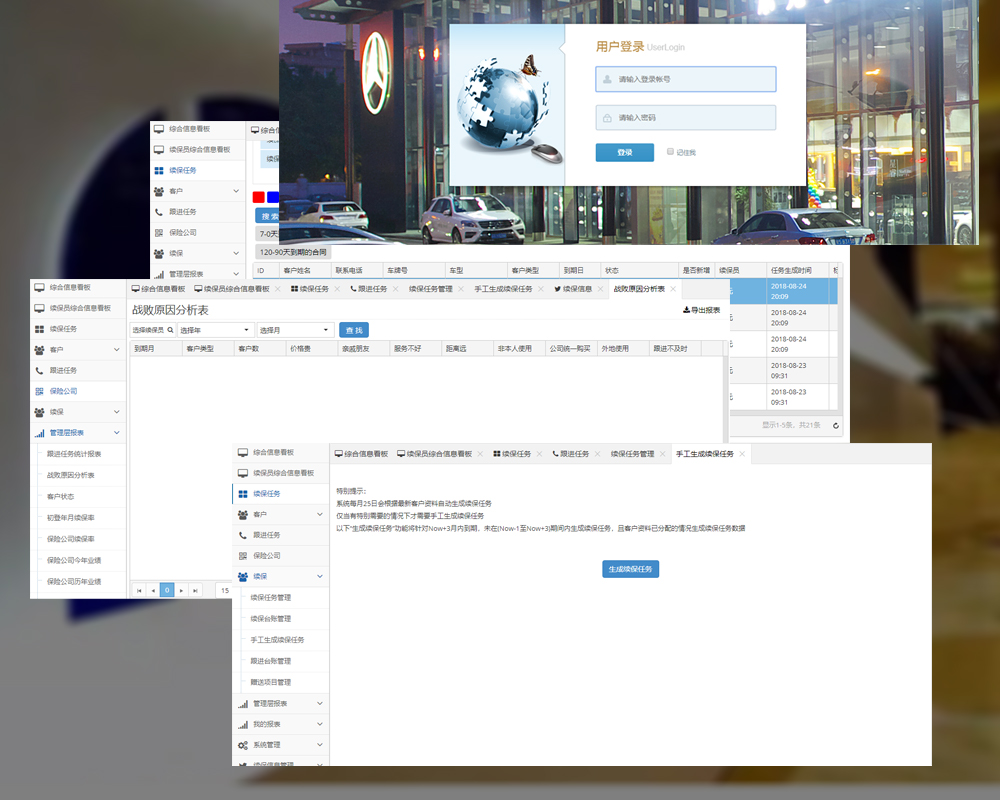This screenshot has height=800, width=1000.
Task: Go to previous page in analysis pager
Action: 153,591
